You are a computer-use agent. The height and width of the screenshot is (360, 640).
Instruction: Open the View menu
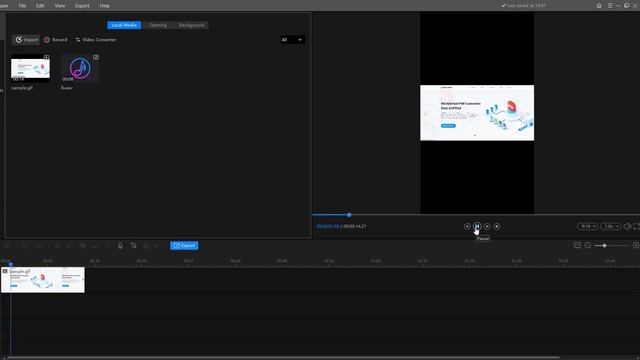coord(60,6)
